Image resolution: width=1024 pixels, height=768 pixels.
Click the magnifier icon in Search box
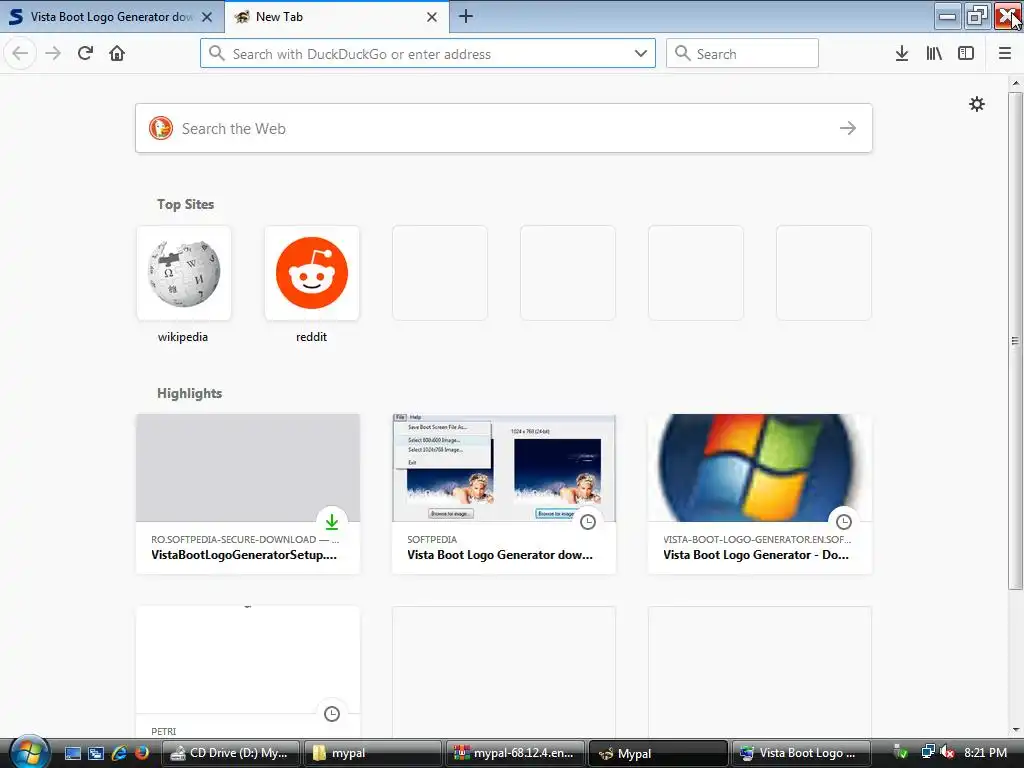coord(682,54)
